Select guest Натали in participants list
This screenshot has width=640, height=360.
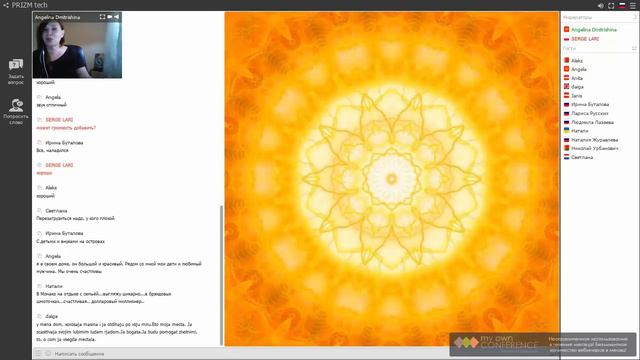580,131
